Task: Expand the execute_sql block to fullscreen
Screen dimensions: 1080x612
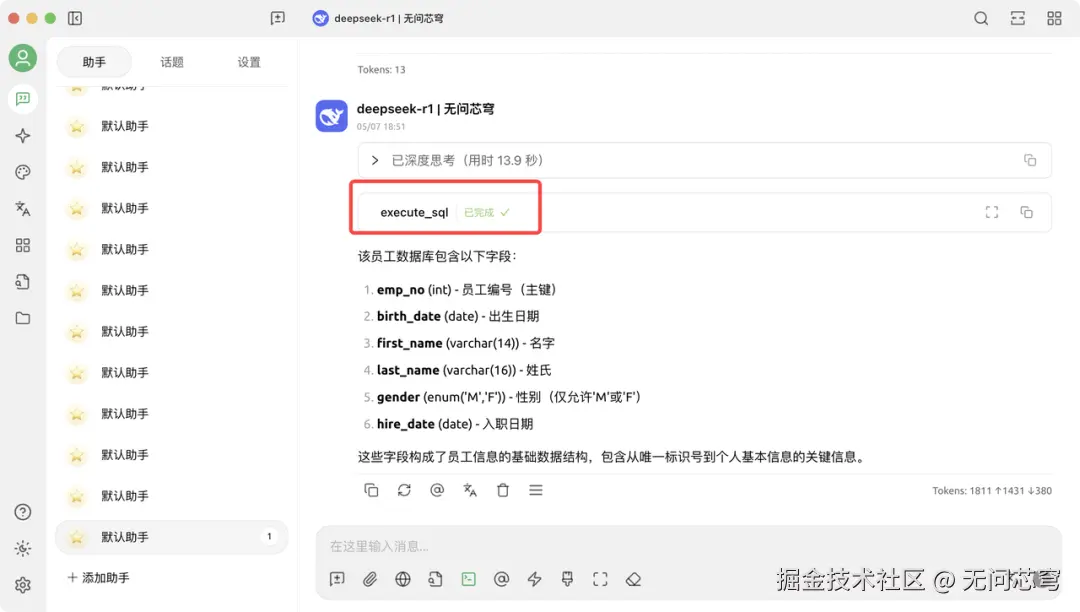Action: click(991, 211)
